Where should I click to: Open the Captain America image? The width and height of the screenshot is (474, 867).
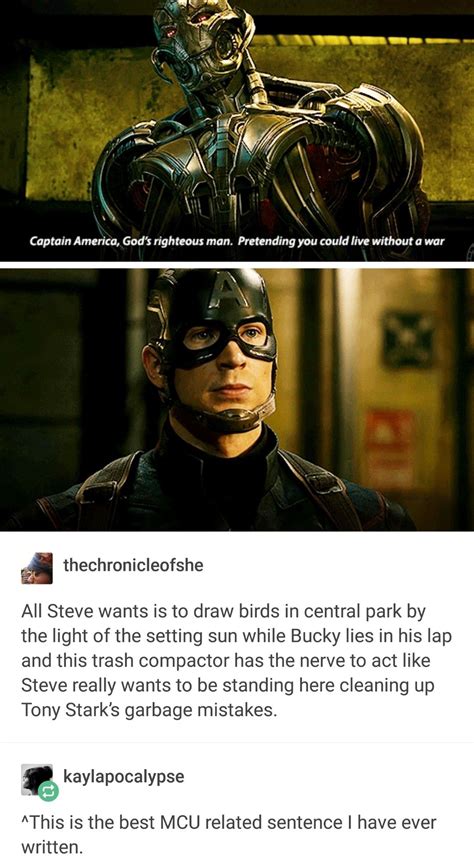[237, 399]
